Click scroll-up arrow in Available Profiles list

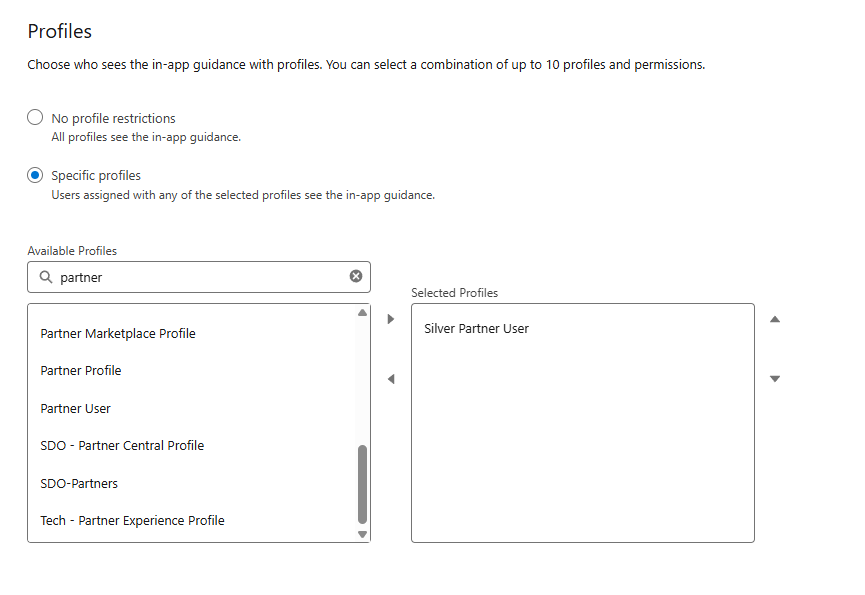coord(362,313)
